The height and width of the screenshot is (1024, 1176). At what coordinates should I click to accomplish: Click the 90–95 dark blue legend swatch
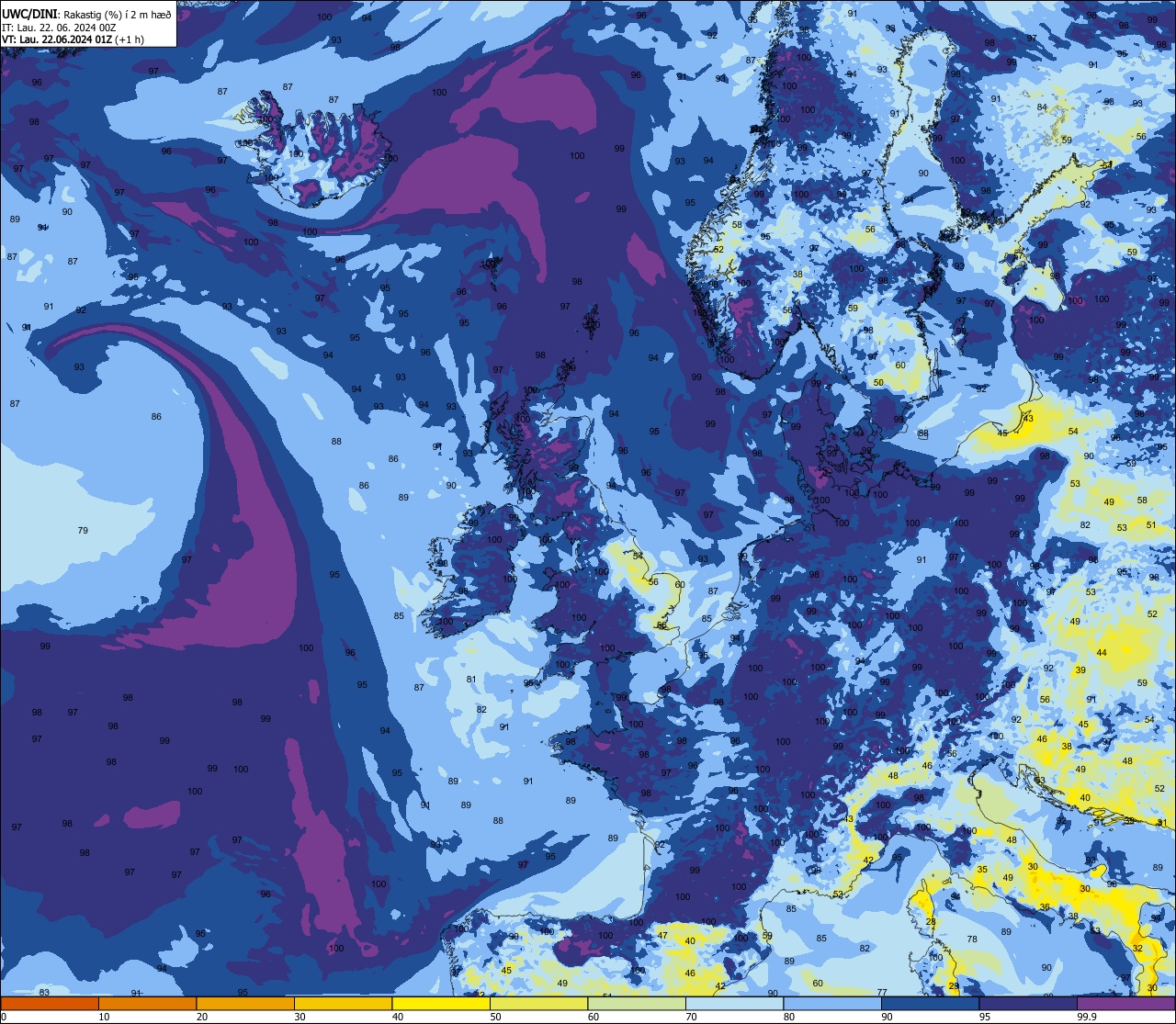(930, 1003)
